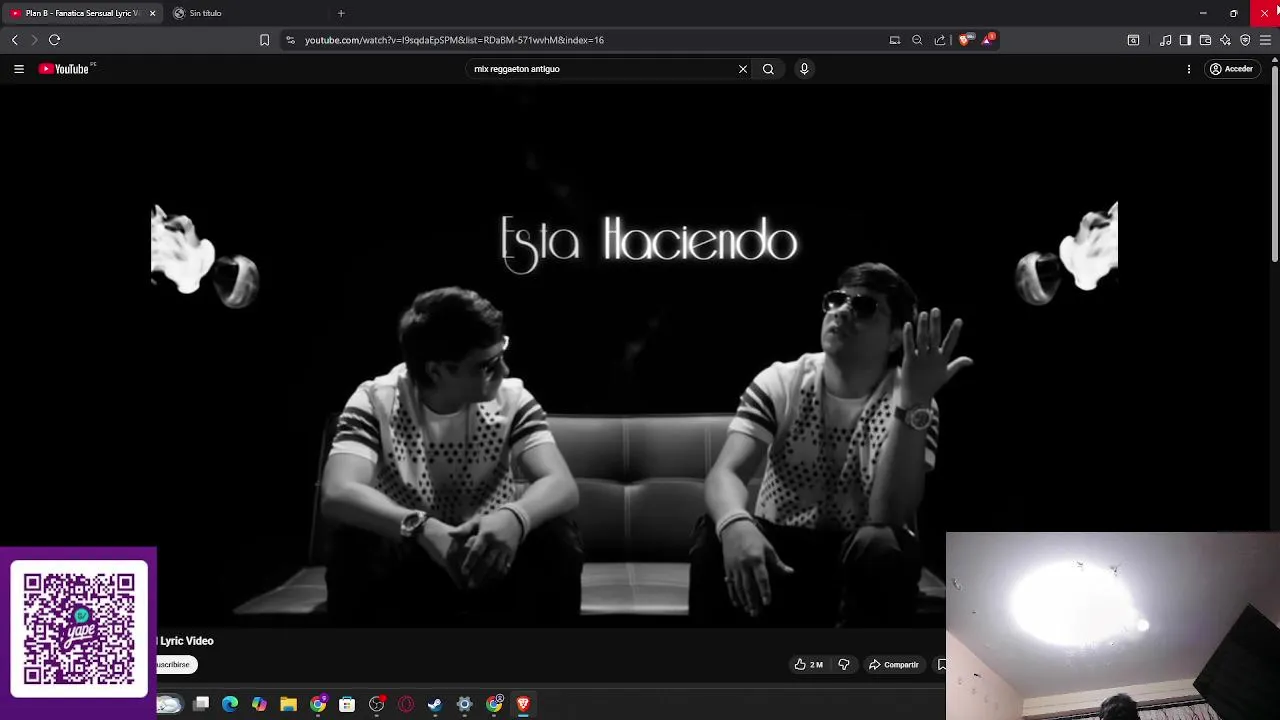Open Copilot from the taskbar
The image size is (1280, 720).
pos(259,704)
